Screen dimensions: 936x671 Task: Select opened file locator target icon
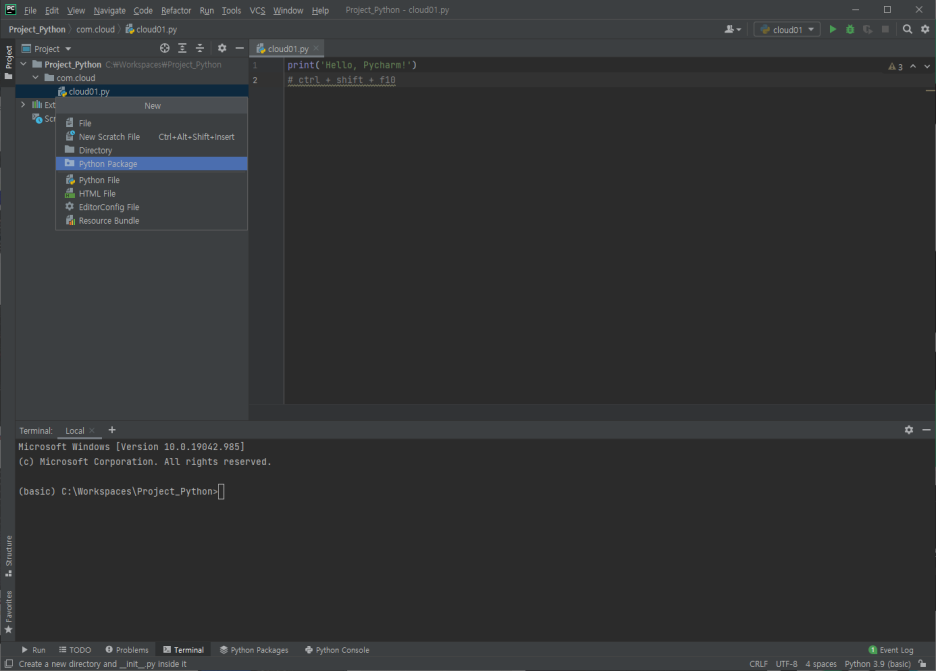click(x=165, y=48)
